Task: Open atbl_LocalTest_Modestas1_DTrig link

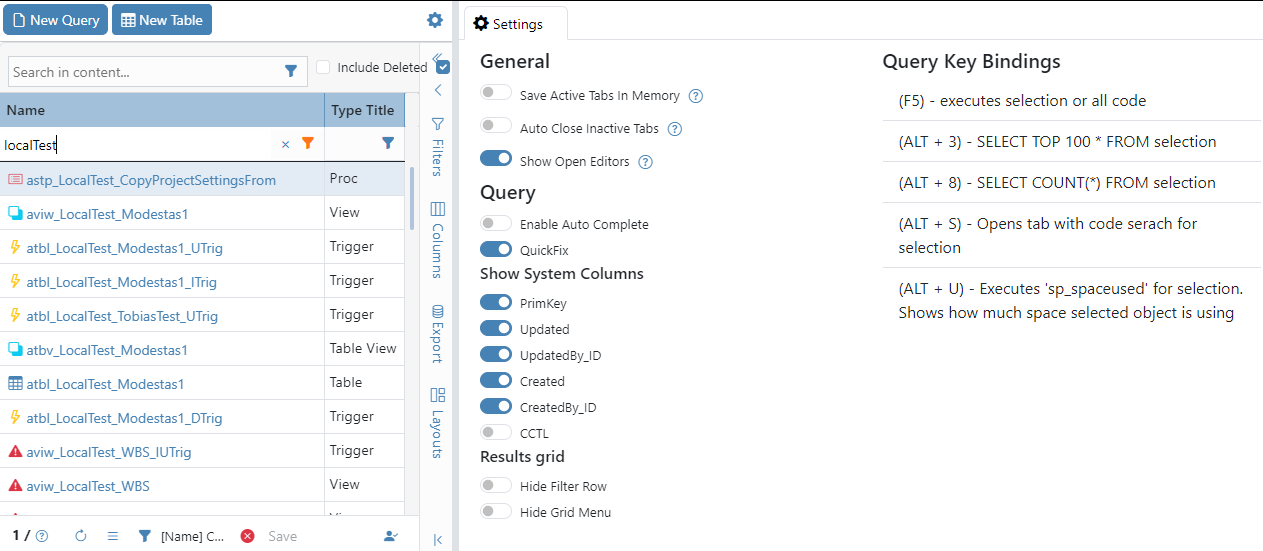Action: (x=124, y=418)
